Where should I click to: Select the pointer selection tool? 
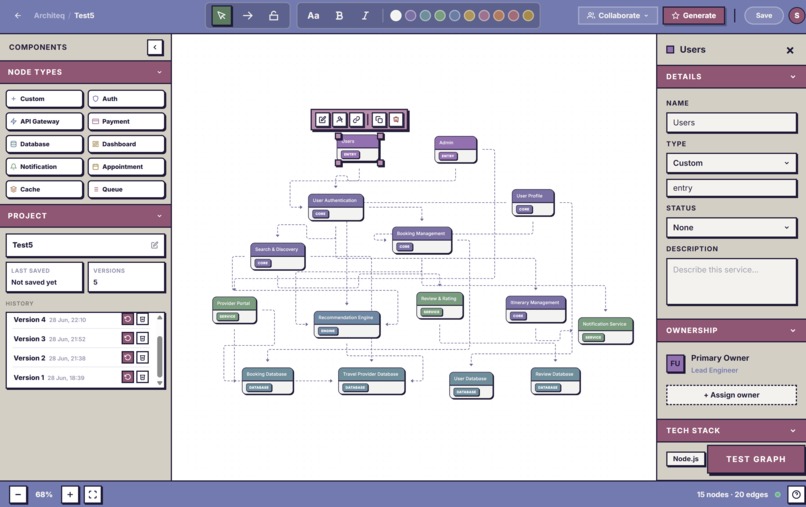tap(222, 15)
